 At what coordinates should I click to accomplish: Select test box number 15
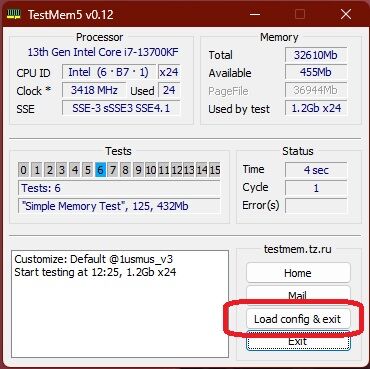click(x=214, y=170)
